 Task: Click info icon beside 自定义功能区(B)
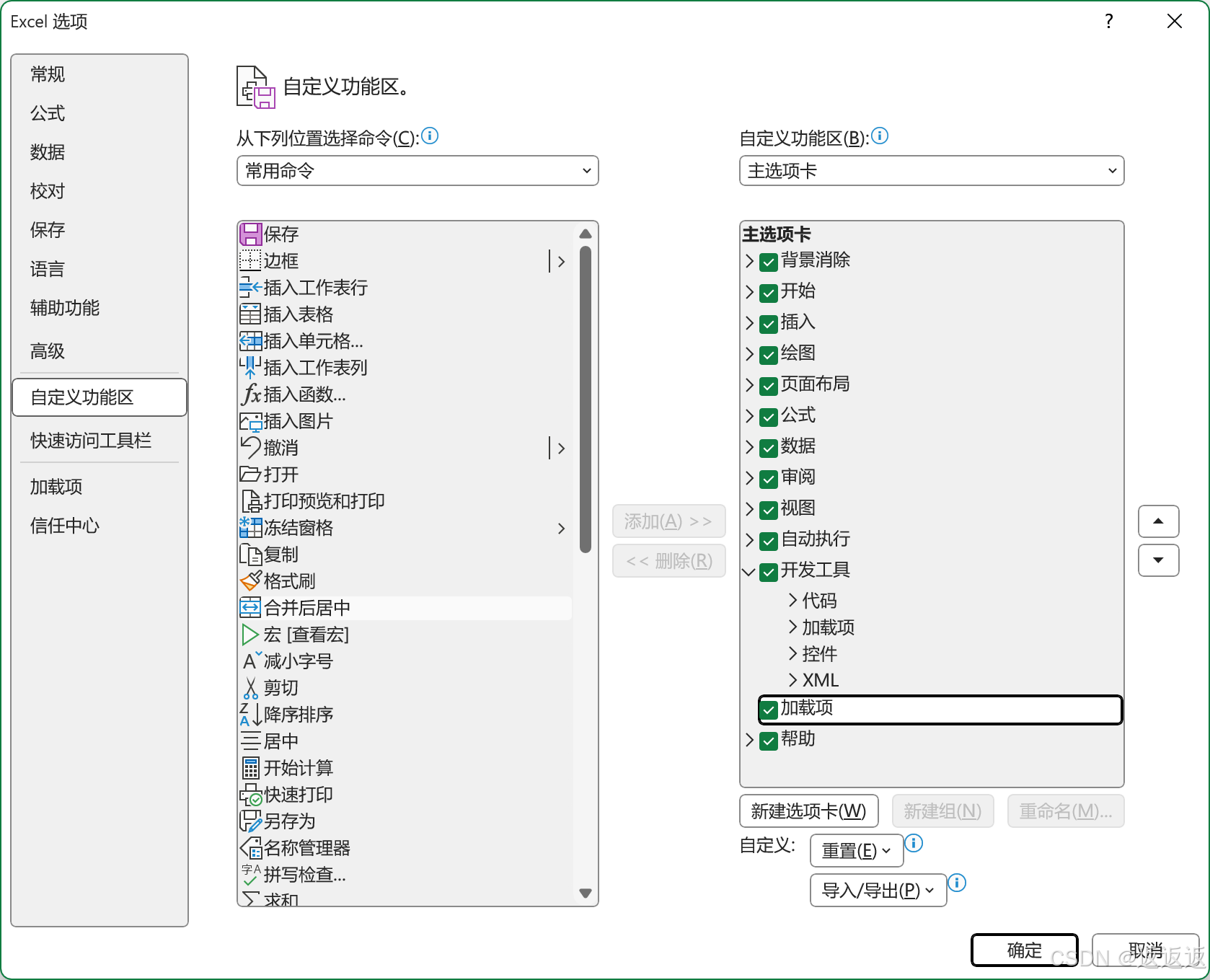(x=880, y=136)
